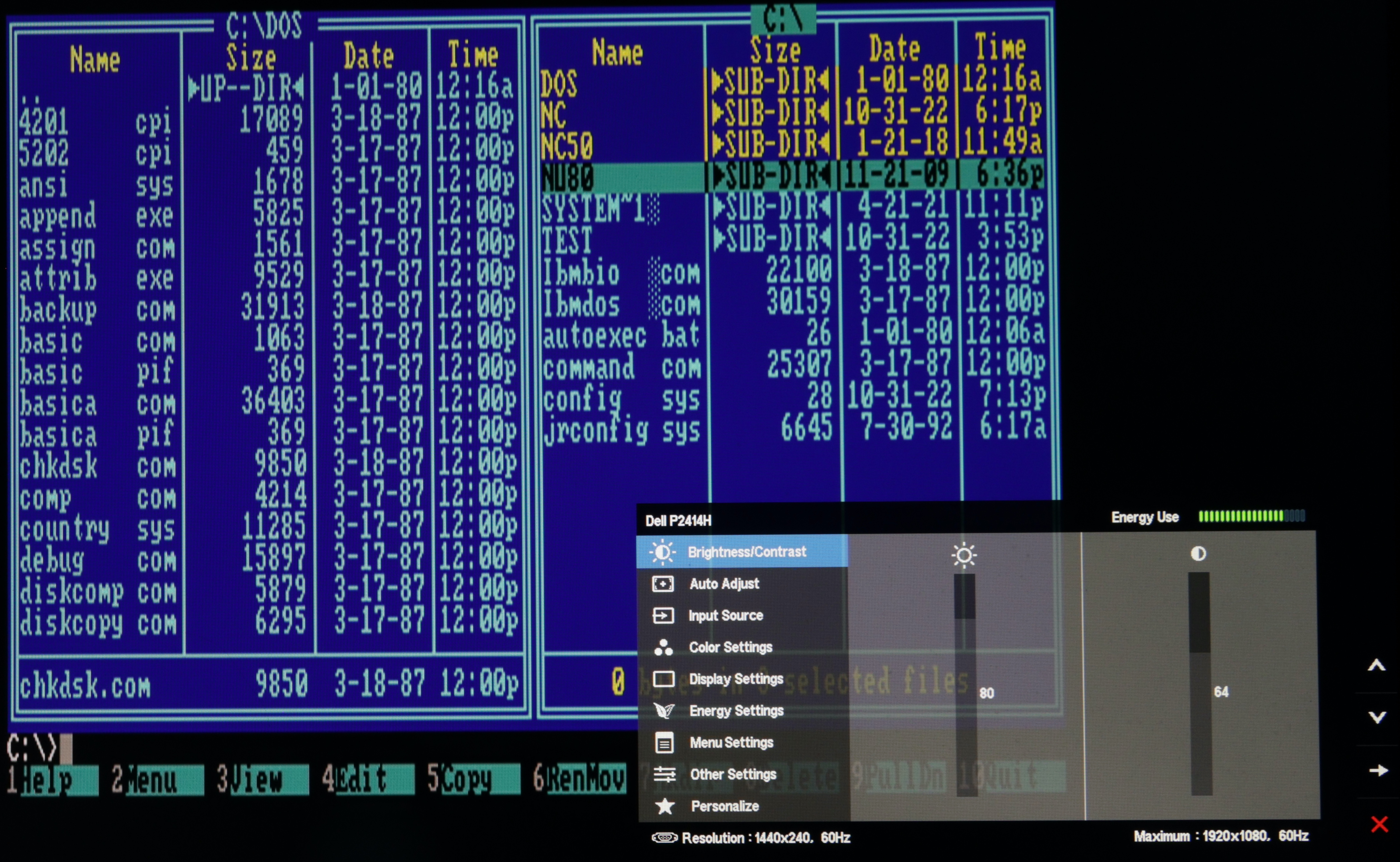
Task: Close the monitor menu with the red X
Action: (x=1379, y=824)
